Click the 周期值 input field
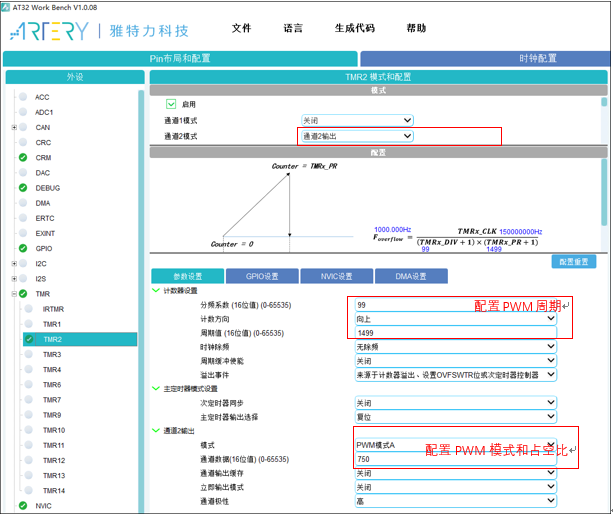The width and height of the screenshot is (613, 517). pos(455,333)
